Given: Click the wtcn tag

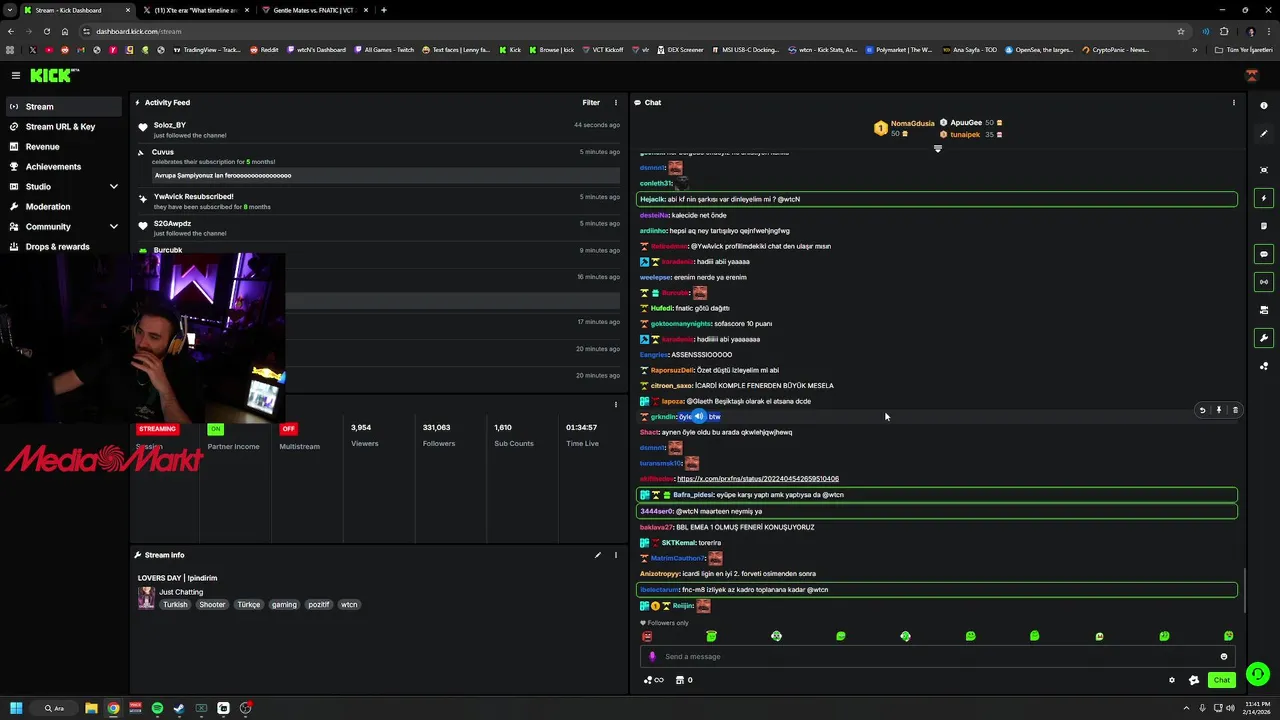Looking at the screenshot, I should pos(349,605).
